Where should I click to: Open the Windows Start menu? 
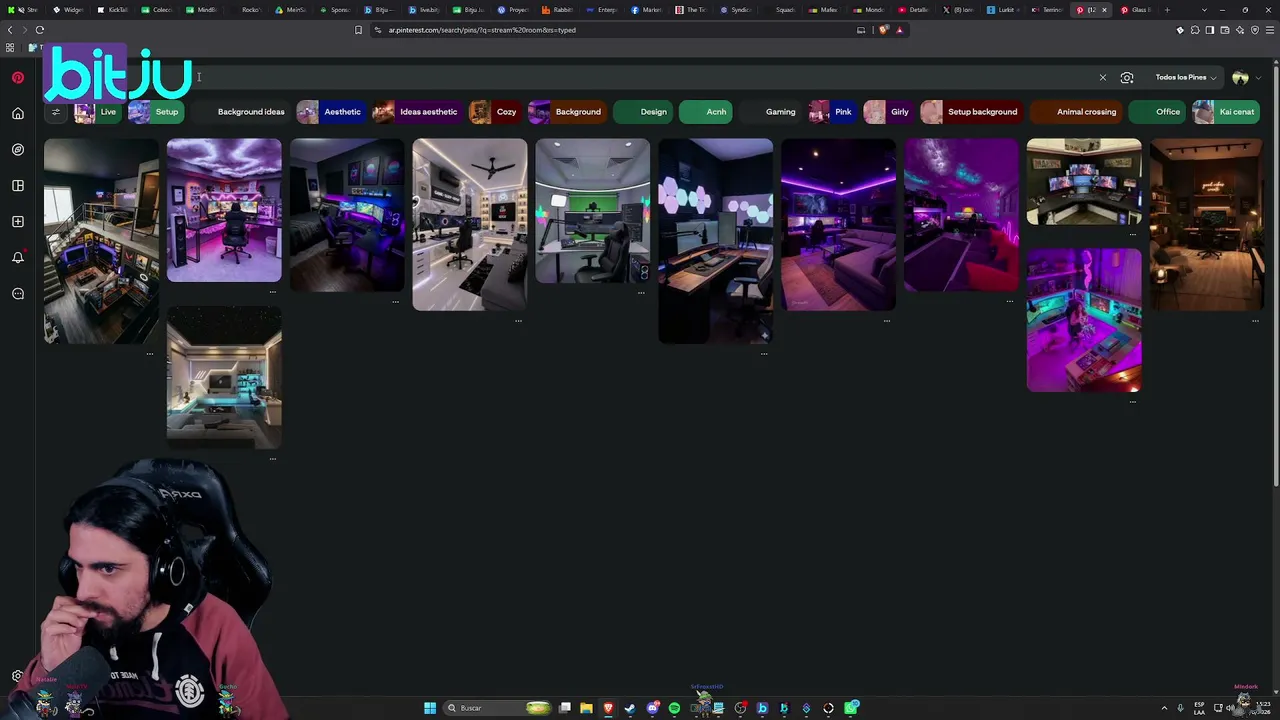click(430, 708)
